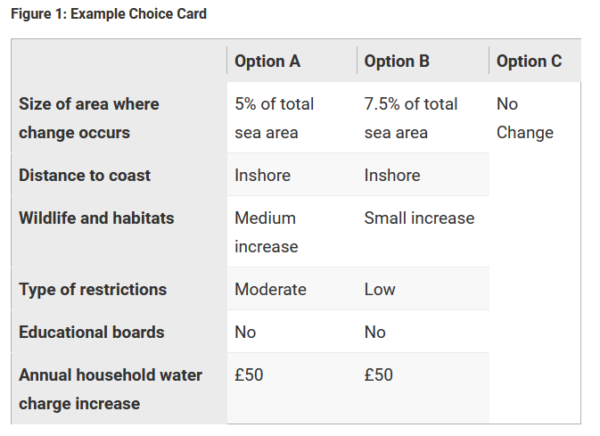Click 'Annual household water charge increase' label
The image size is (600, 436).
click(x=110, y=389)
